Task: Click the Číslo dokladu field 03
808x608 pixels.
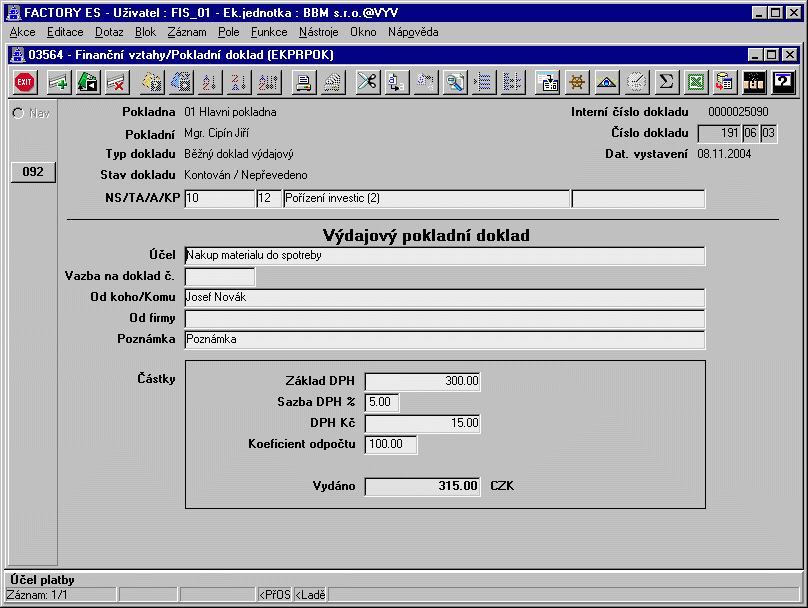Action: point(768,133)
